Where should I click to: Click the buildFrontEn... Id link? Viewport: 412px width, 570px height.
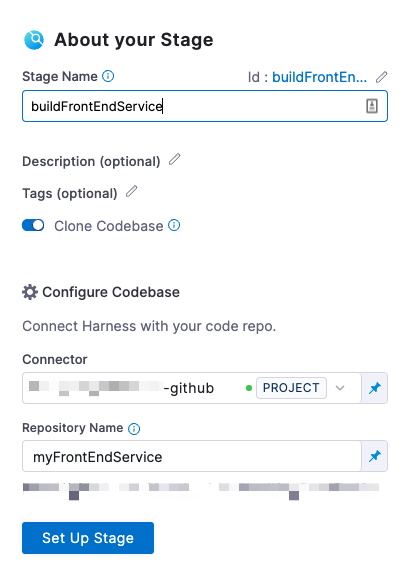coord(319,77)
